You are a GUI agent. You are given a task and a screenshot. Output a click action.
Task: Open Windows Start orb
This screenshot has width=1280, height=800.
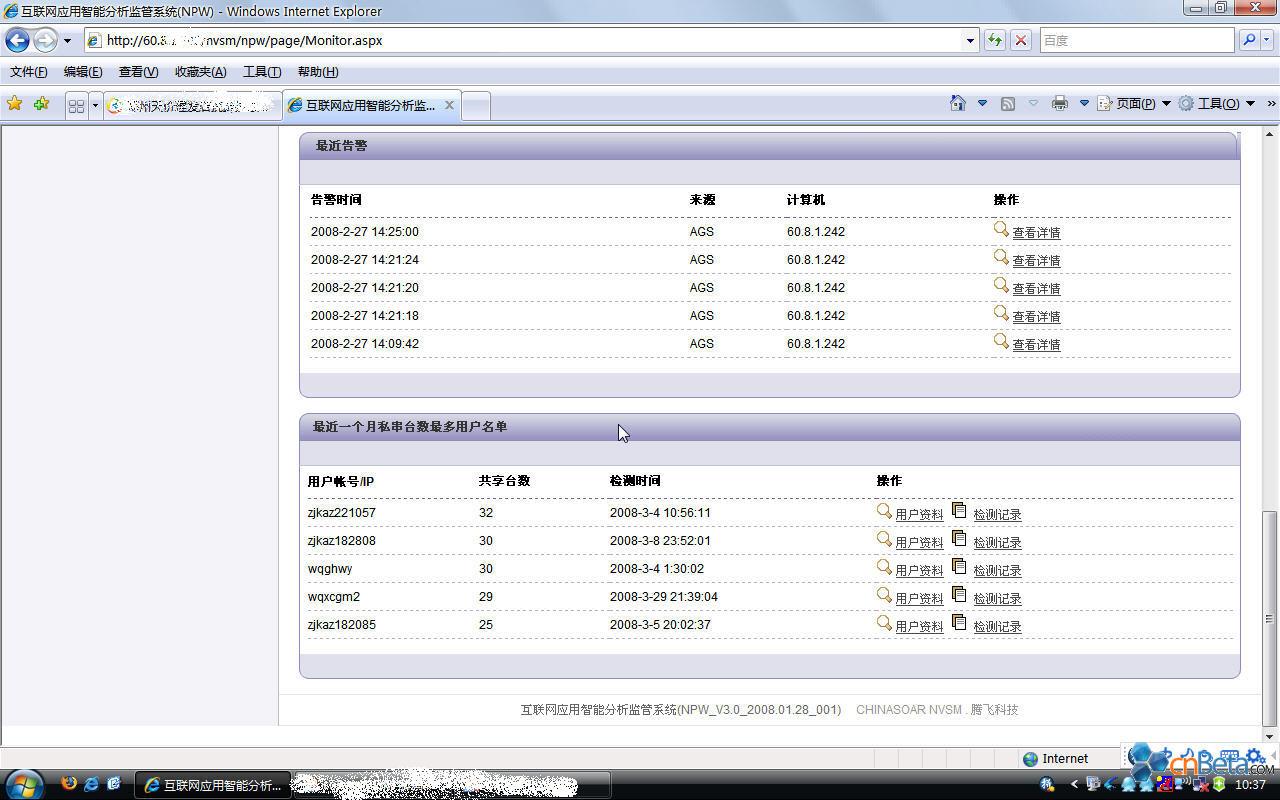(24, 783)
